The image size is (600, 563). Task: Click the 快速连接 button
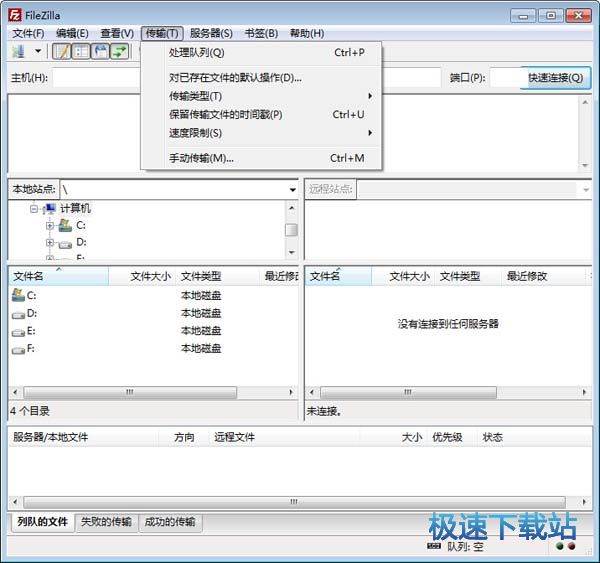point(555,78)
